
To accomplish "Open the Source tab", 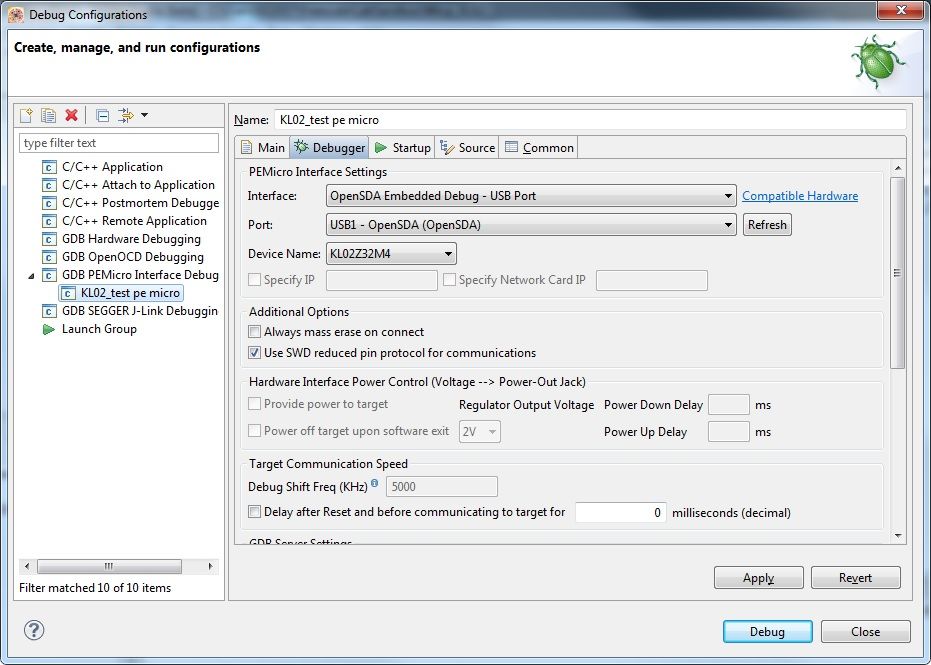I will click(467, 147).
